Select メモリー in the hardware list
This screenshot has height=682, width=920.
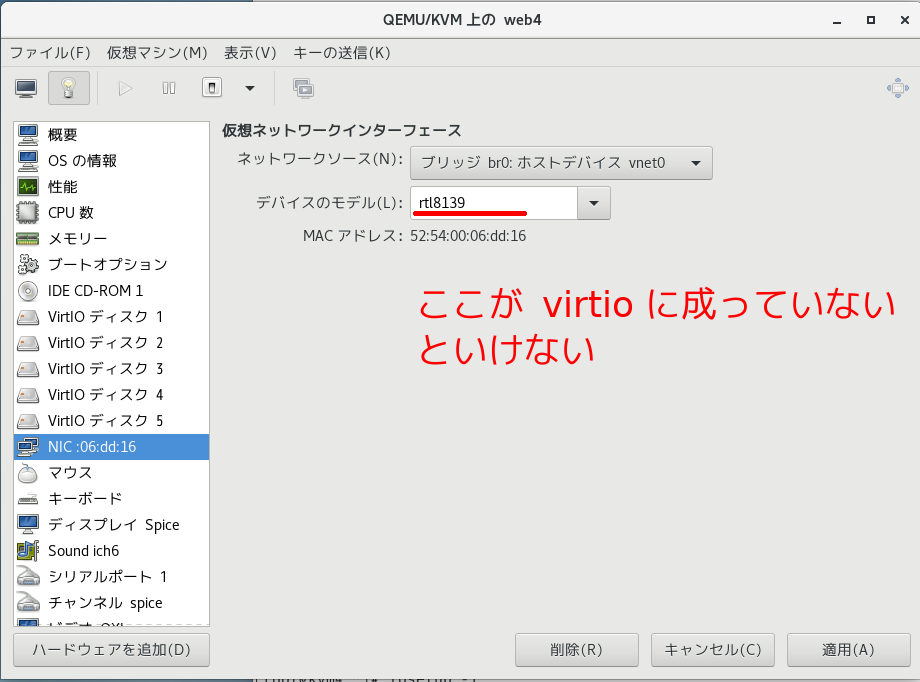[111, 239]
